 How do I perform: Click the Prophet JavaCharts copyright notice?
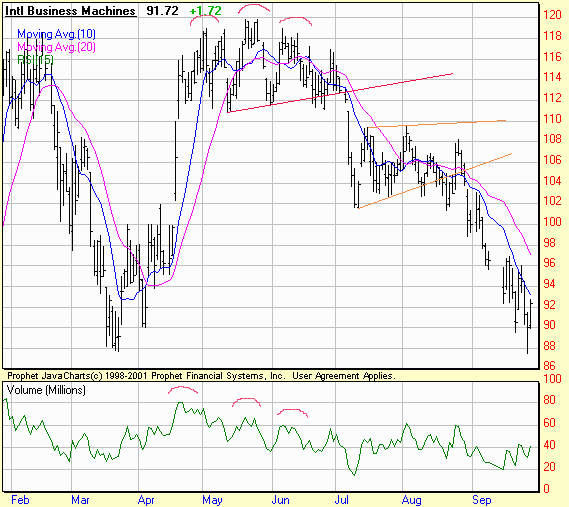[x=201, y=376]
